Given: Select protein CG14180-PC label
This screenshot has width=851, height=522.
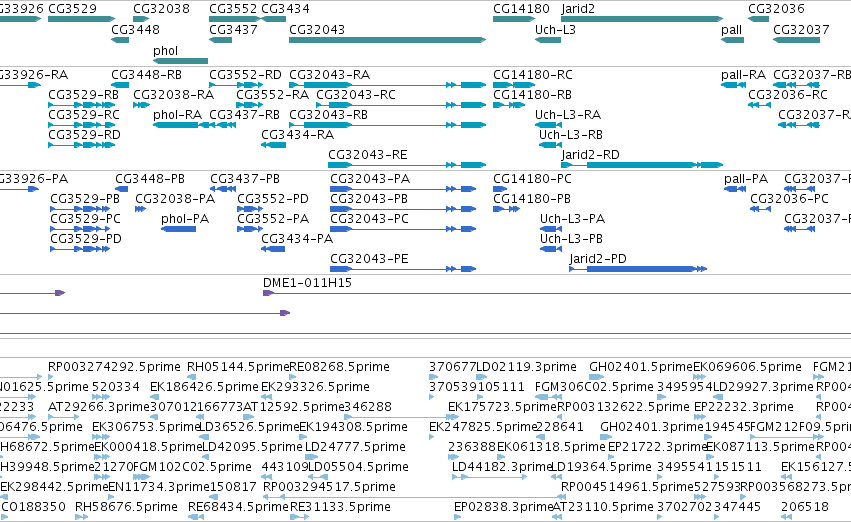Looking at the screenshot, I should pos(532,179).
